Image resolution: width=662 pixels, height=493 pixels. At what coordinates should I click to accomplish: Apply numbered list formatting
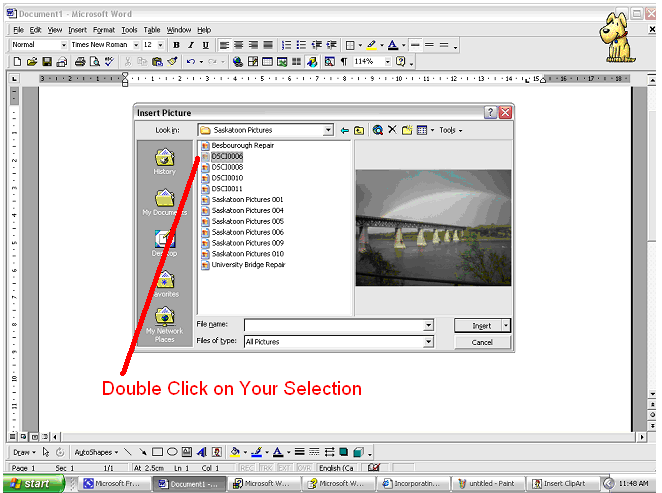click(x=286, y=45)
